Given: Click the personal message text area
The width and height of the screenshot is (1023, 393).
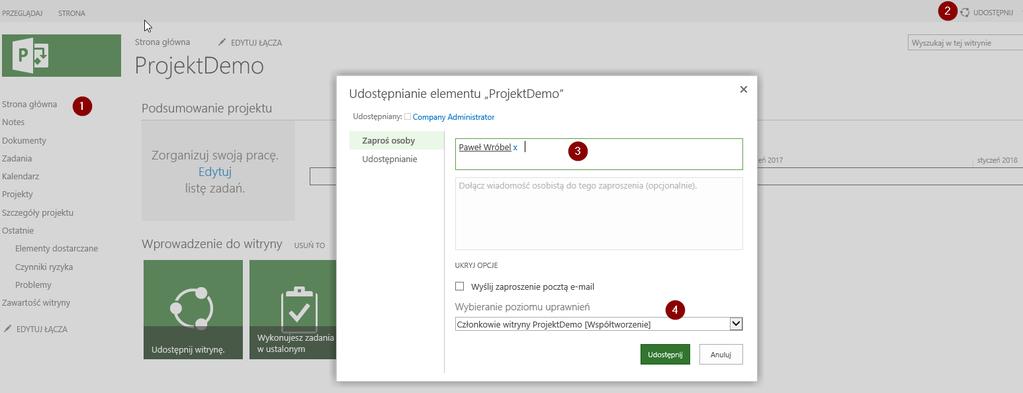Looking at the screenshot, I should [598, 213].
